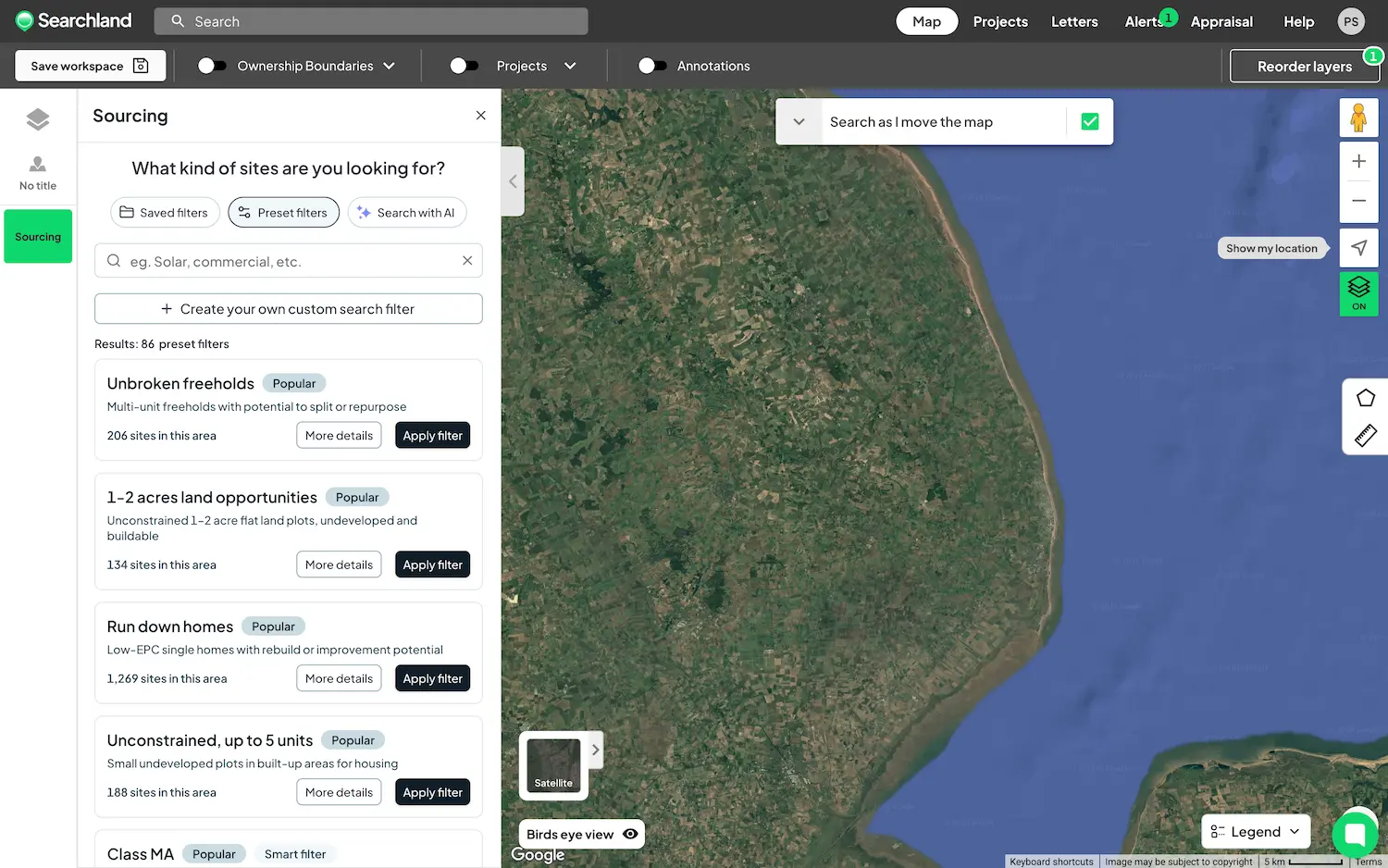Image resolution: width=1388 pixels, height=868 pixels.
Task: Select Preset filters
Action: (283, 213)
